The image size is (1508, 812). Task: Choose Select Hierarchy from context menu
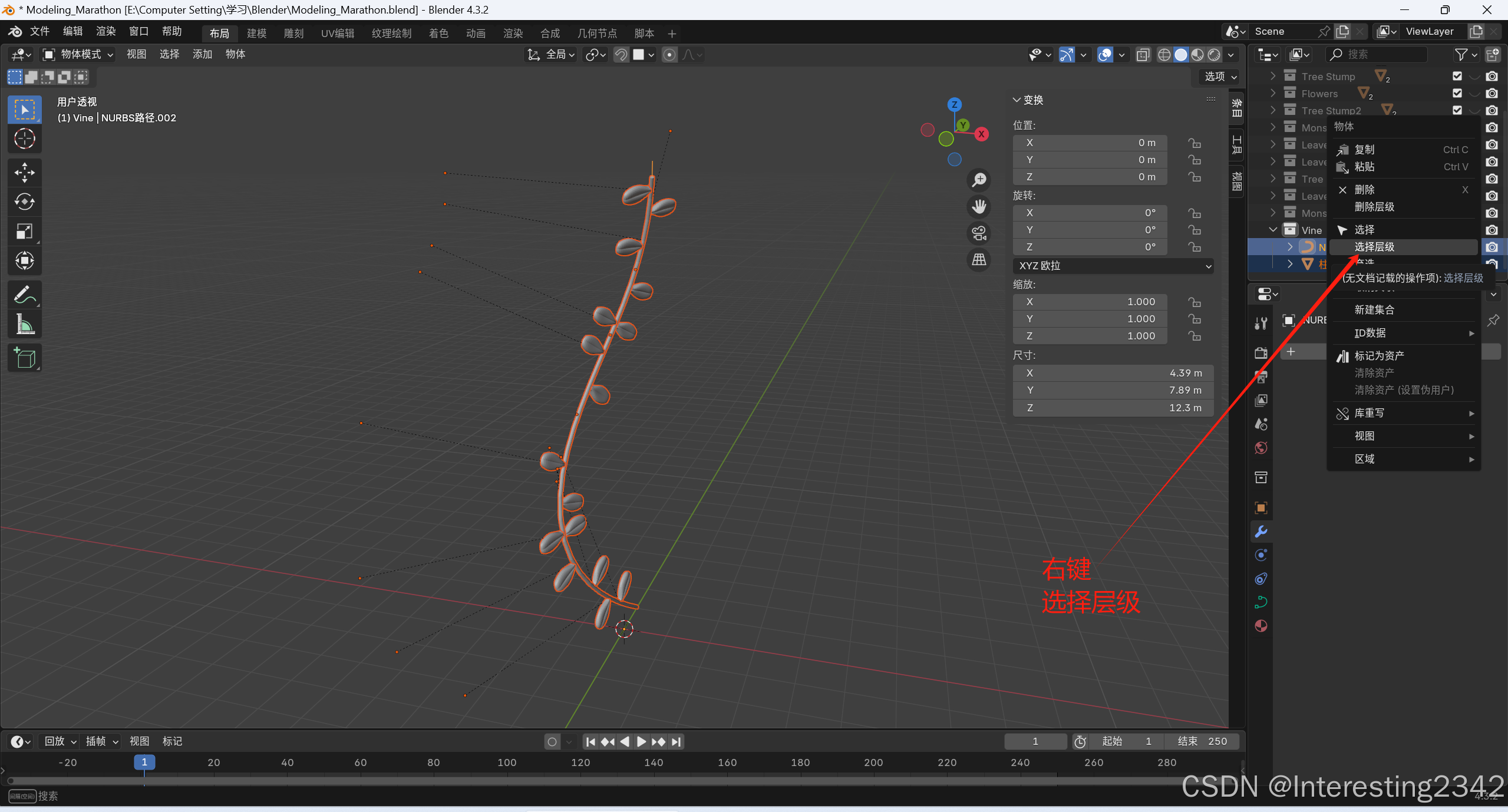click(1374, 247)
